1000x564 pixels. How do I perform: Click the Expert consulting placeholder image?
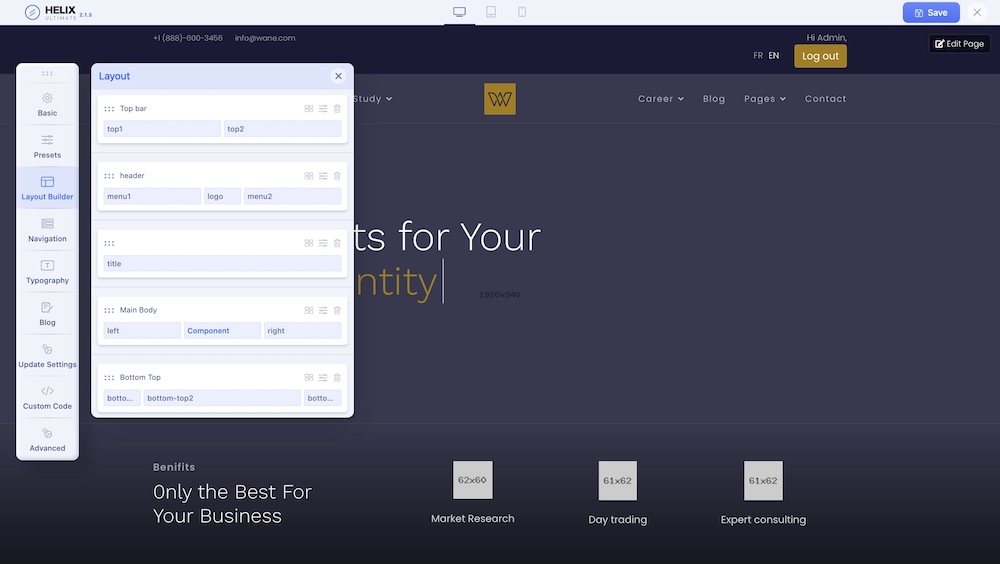[763, 480]
